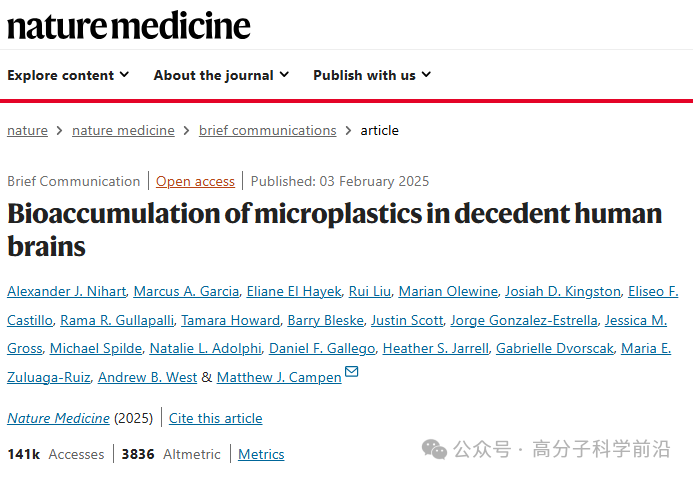
Task: Select author Marcus A. Garcia
Action: click(x=186, y=291)
